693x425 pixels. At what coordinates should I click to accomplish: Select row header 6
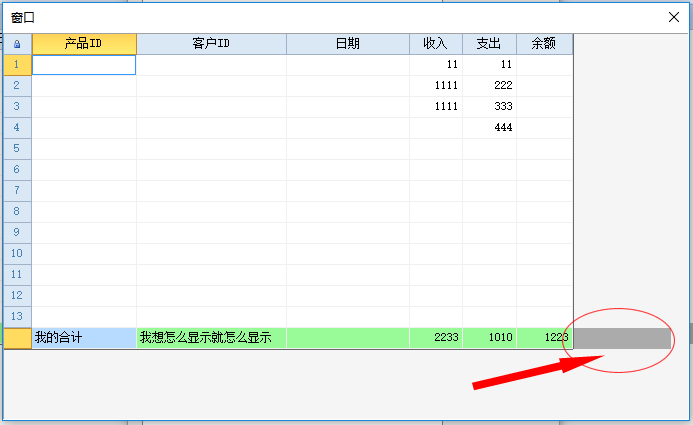(17, 170)
